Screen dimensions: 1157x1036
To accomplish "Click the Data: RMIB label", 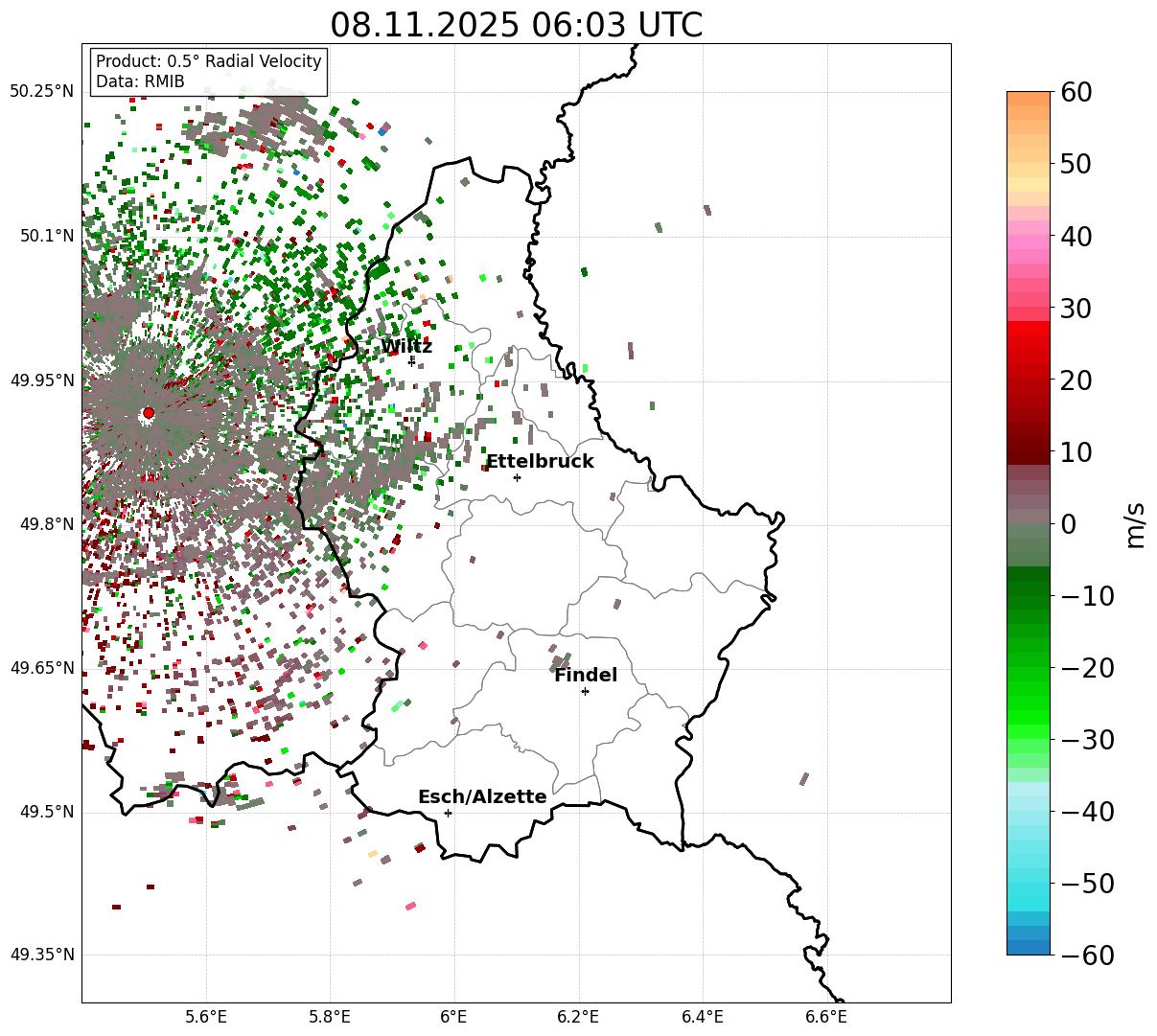I will click(140, 81).
